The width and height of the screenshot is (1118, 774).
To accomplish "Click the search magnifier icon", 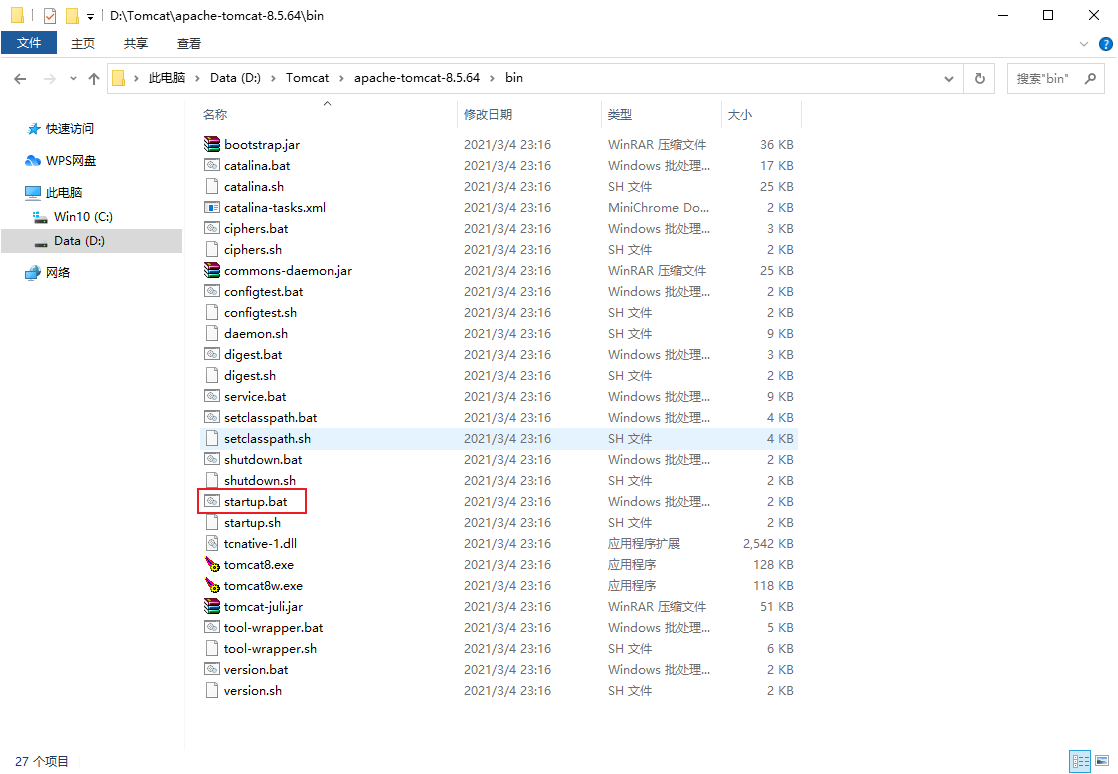I will pos(1090,78).
